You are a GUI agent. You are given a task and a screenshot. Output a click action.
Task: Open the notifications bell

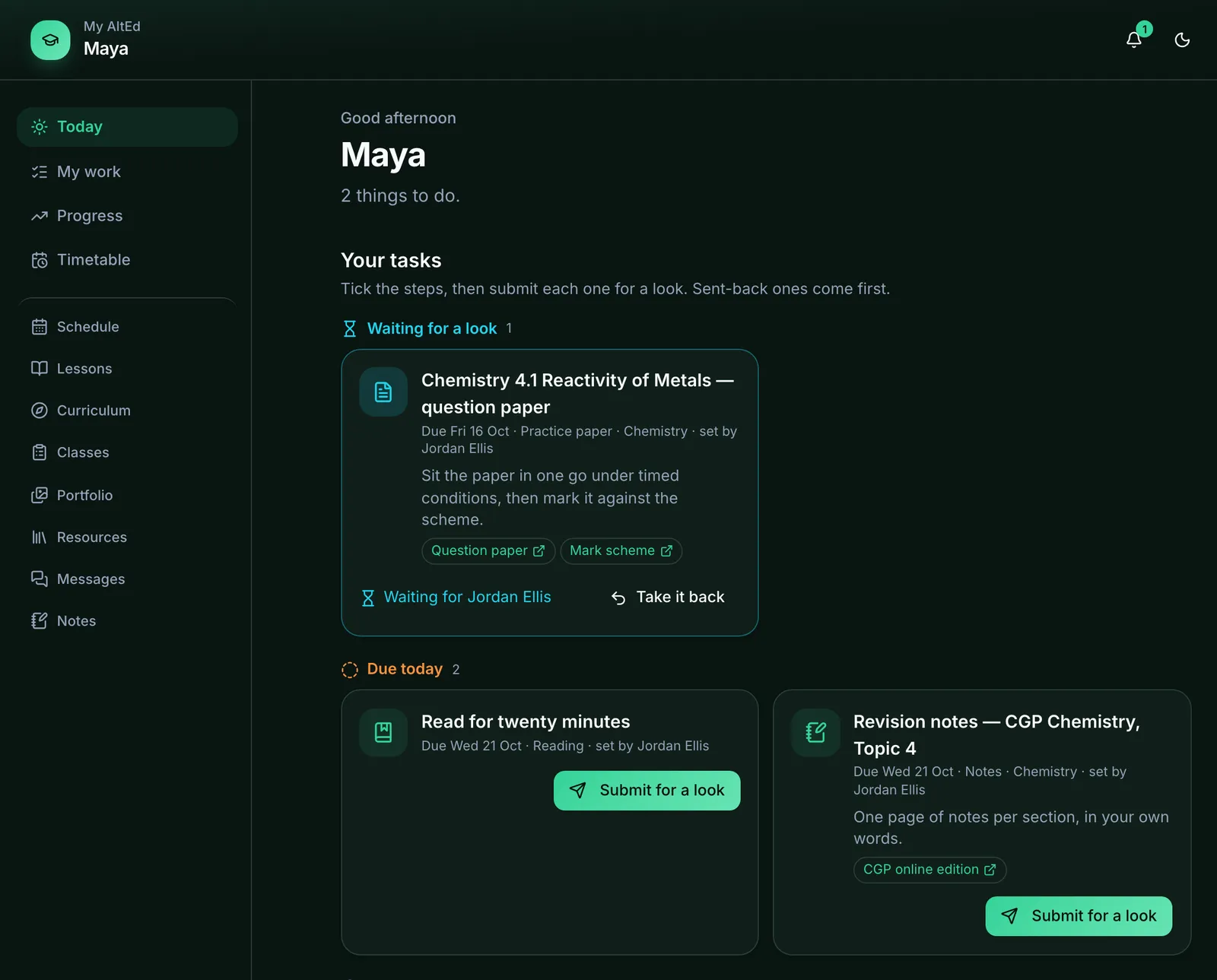(x=1133, y=40)
